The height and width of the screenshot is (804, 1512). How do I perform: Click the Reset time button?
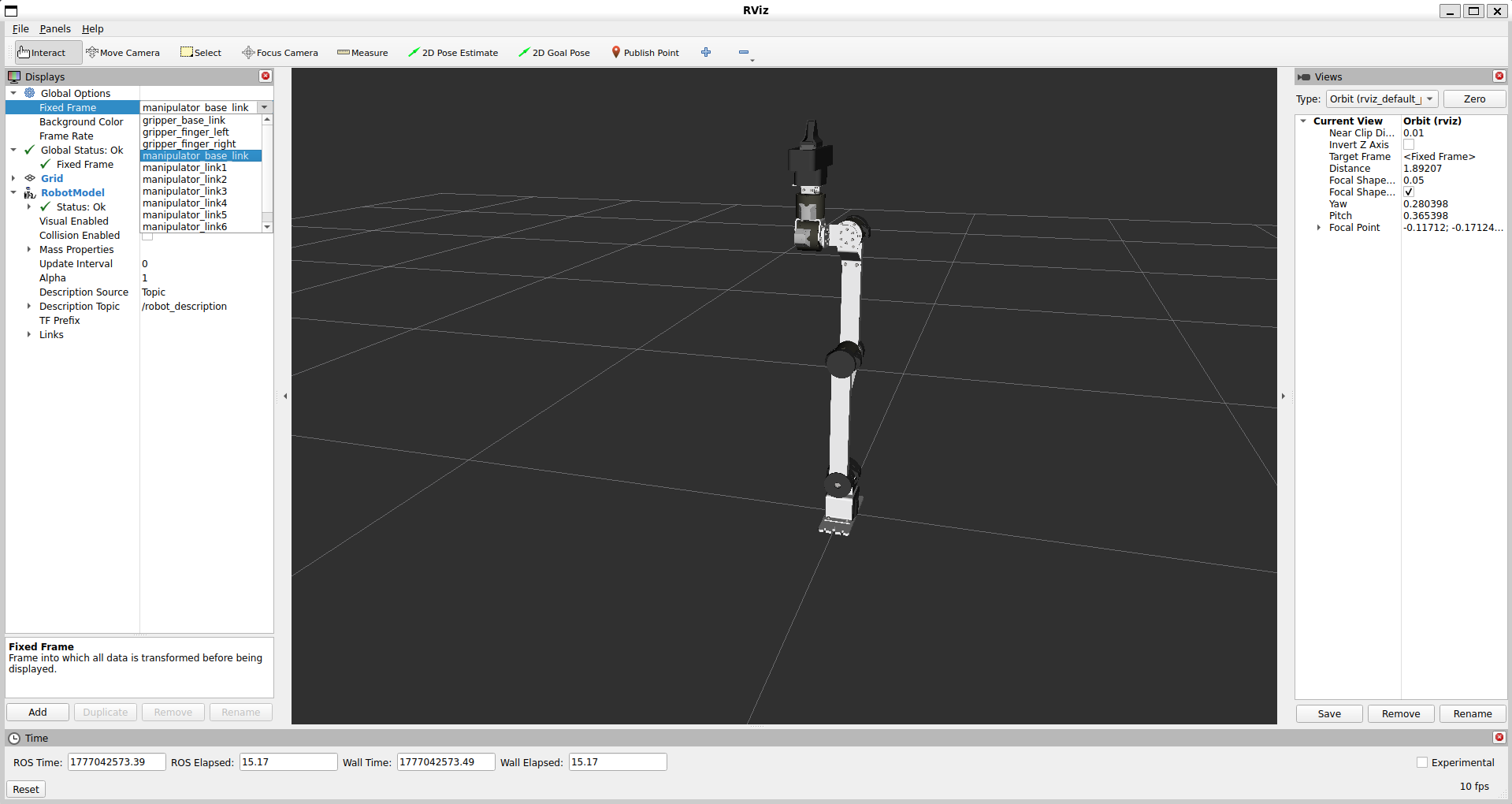coord(26,789)
